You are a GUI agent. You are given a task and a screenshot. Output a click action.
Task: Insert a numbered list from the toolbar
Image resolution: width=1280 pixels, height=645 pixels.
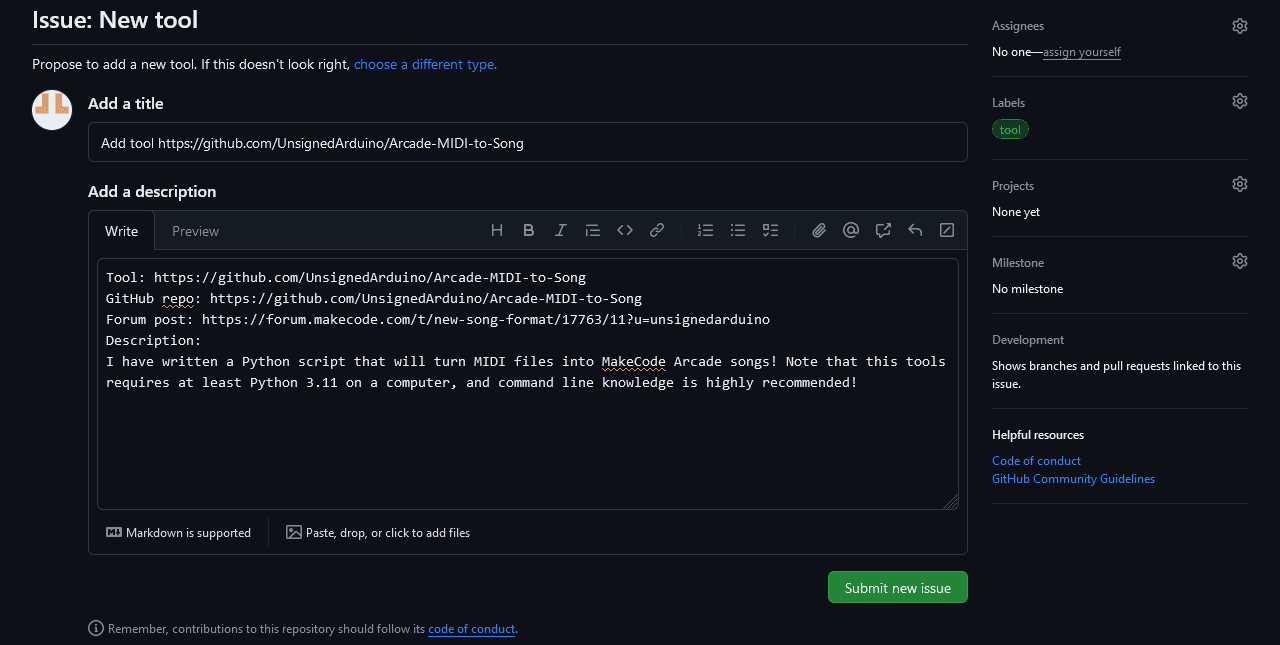coord(706,230)
